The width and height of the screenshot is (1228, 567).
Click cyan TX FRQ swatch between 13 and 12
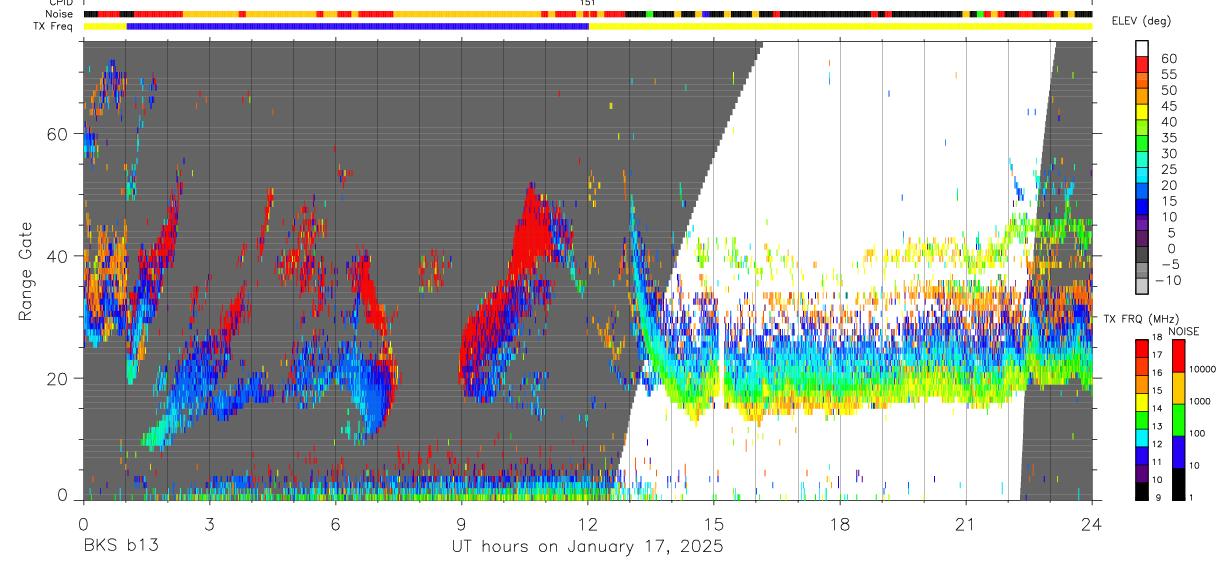[1142, 437]
